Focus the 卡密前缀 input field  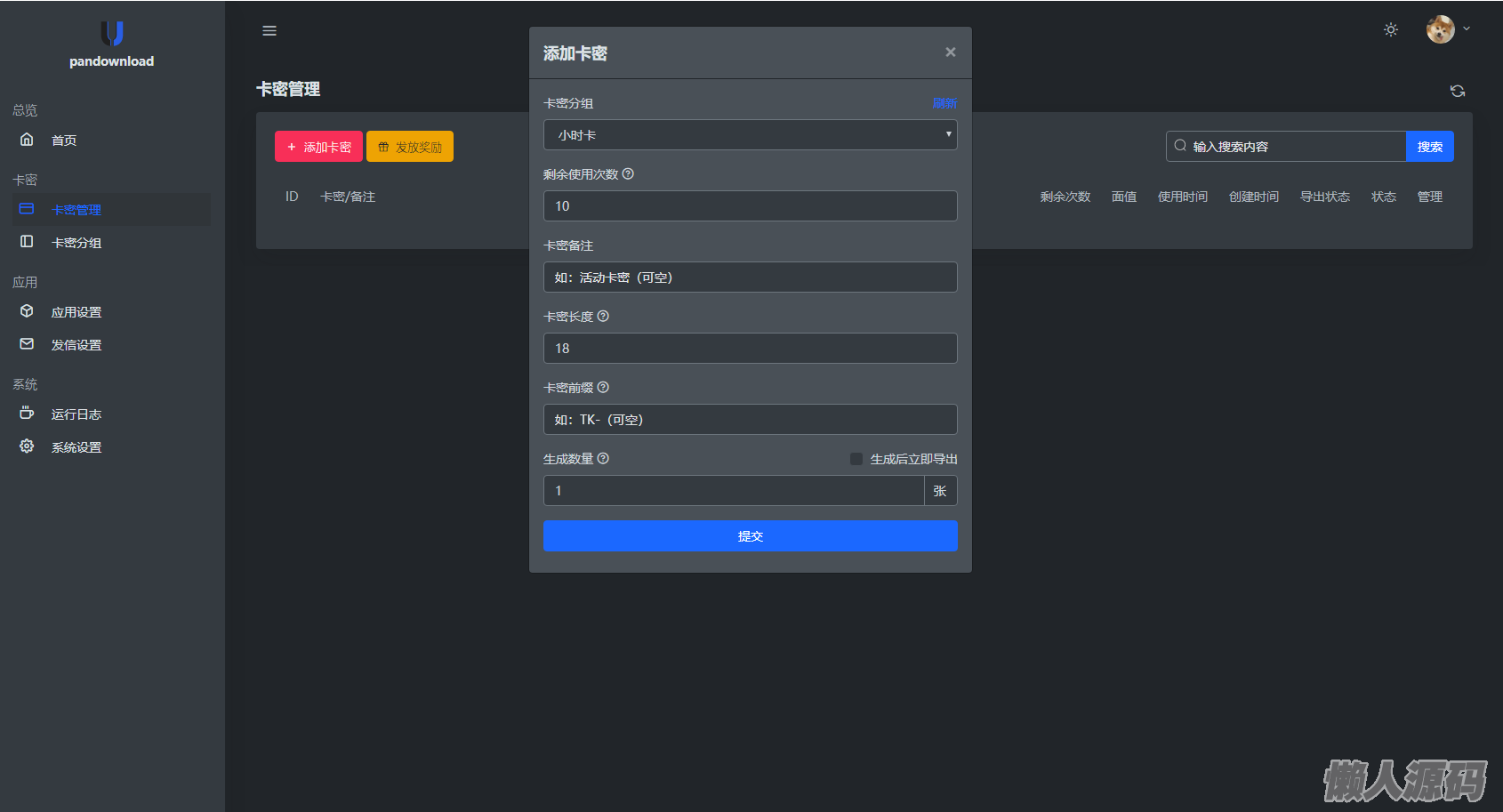tap(751, 420)
